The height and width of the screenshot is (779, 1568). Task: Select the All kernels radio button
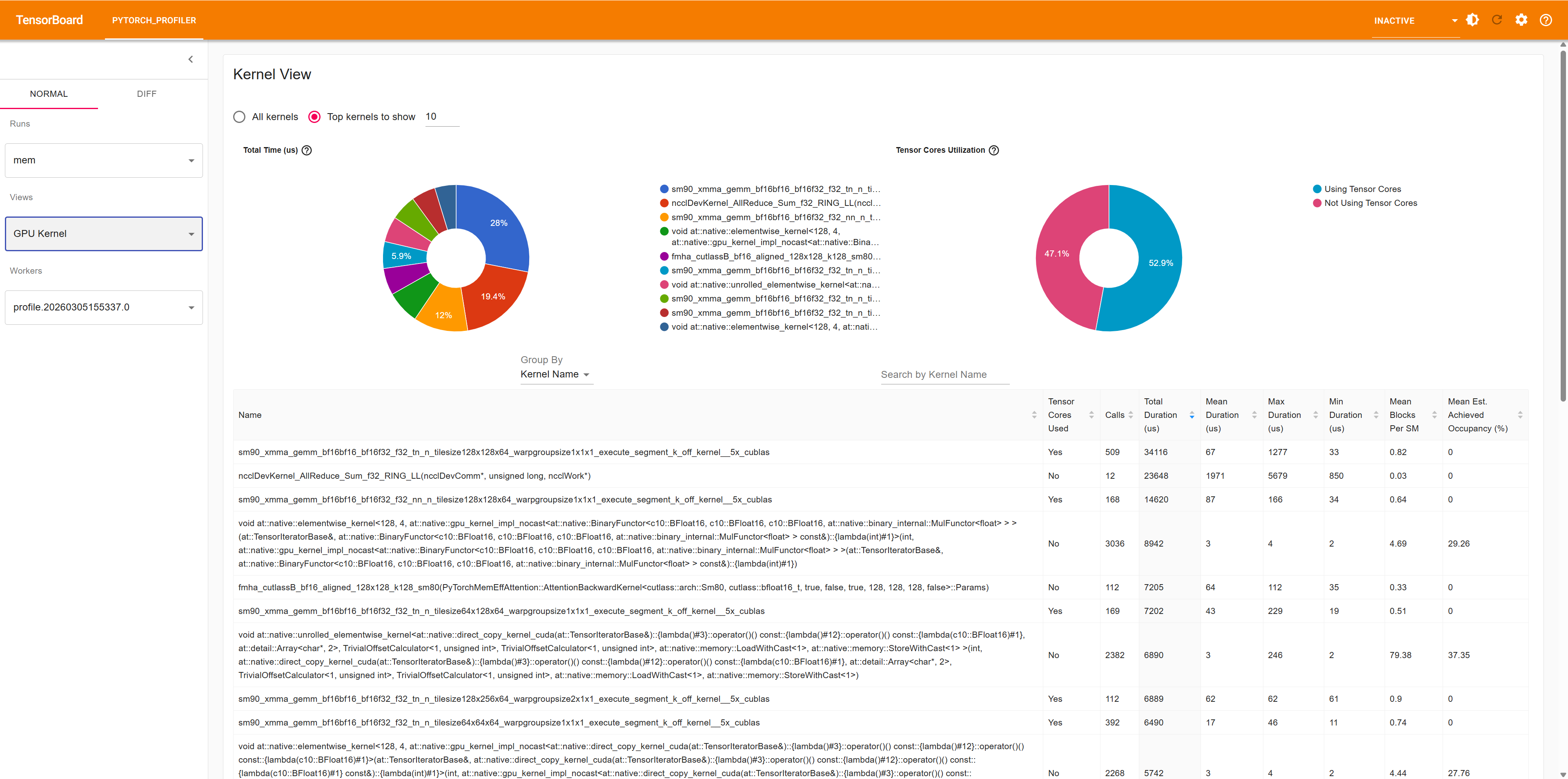tap(239, 117)
